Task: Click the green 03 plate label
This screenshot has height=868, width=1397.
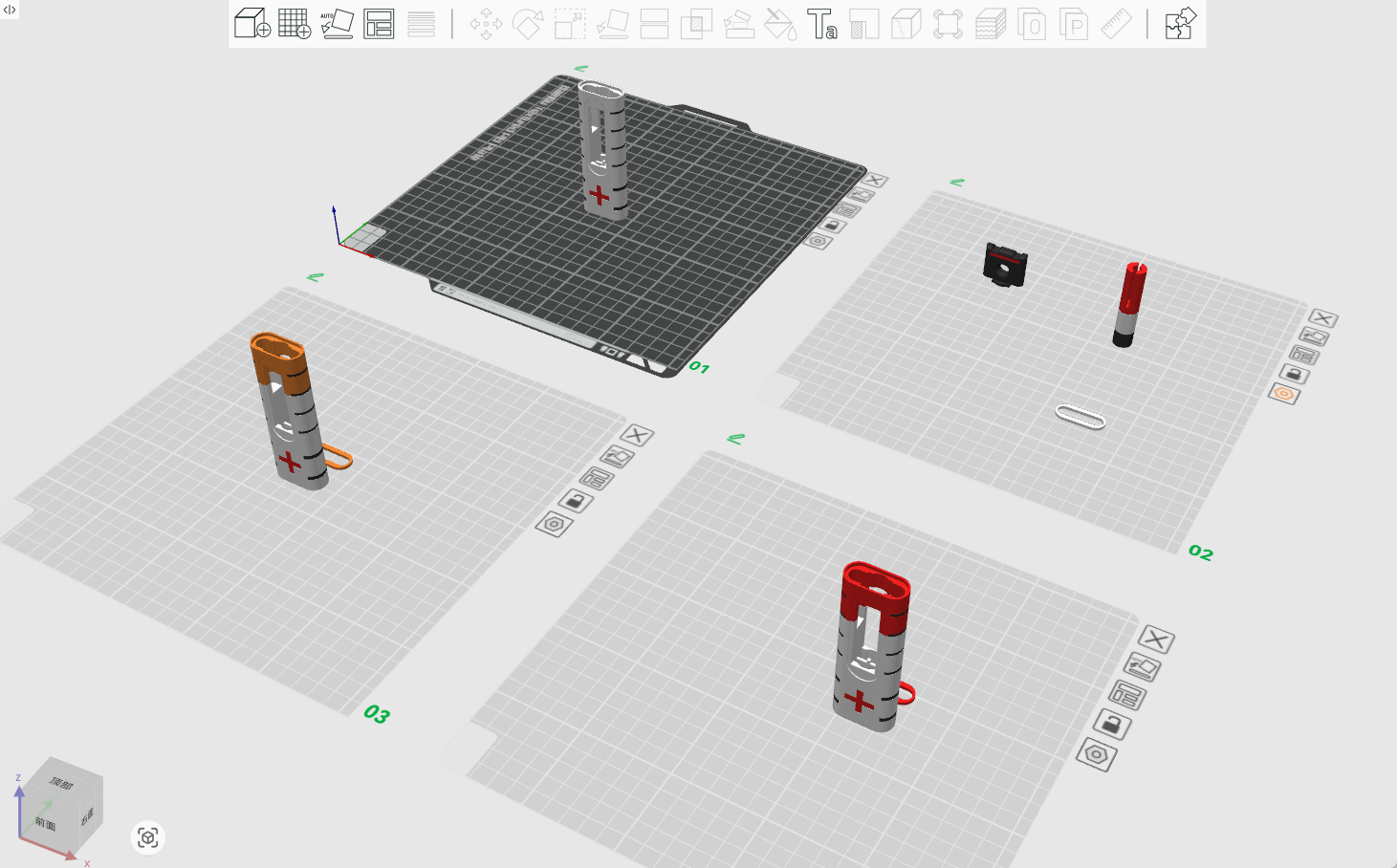Action: 377,714
